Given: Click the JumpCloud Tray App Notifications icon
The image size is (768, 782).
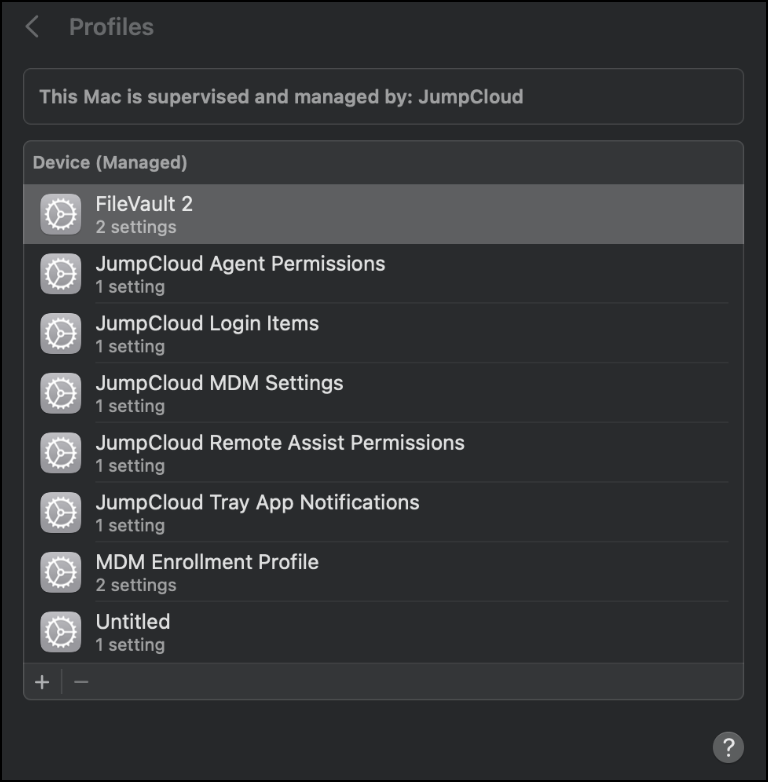Looking at the screenshot, I should (61, 513).
